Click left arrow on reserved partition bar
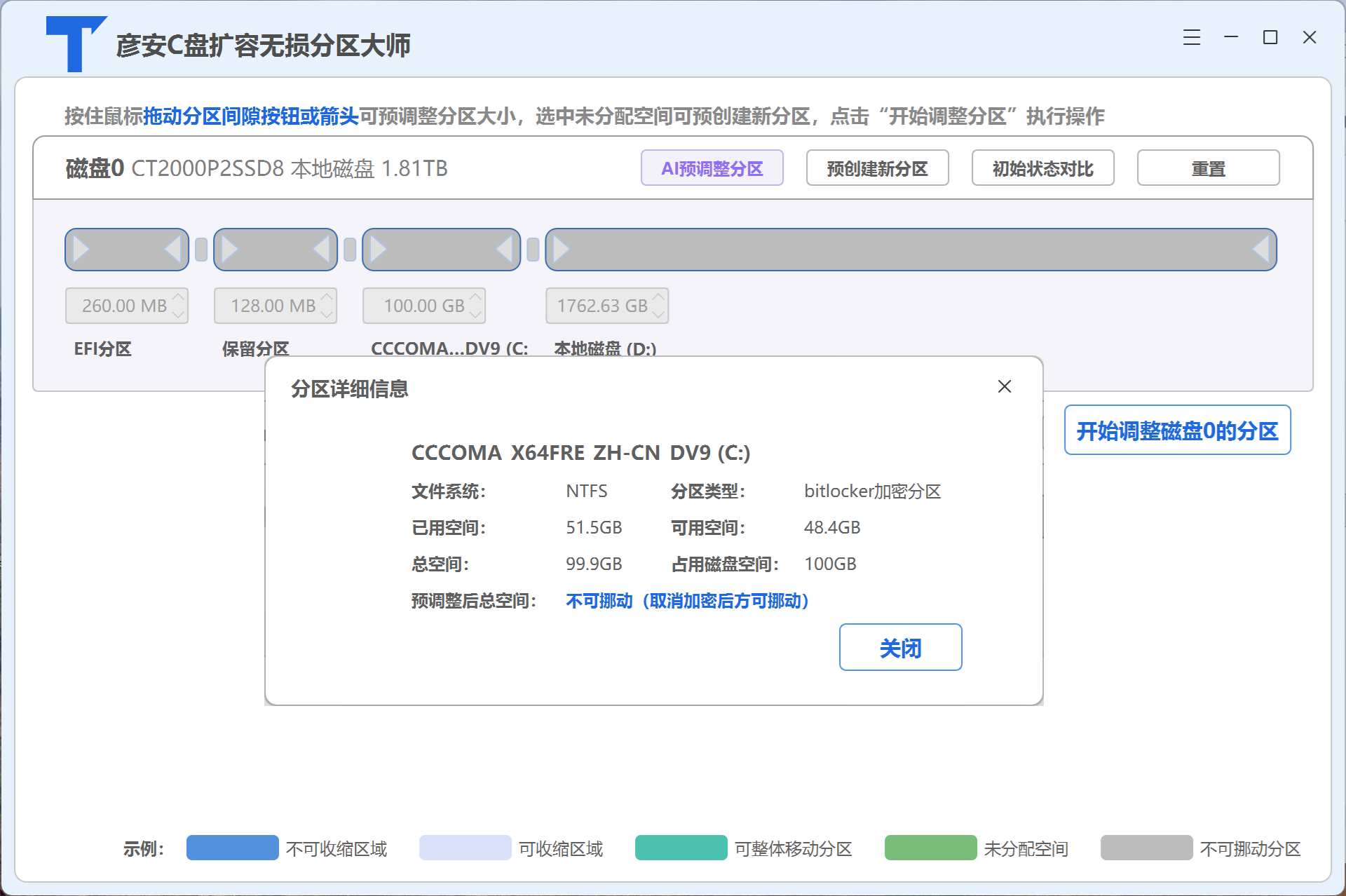1346x896 pixels. tap(321, 249)
